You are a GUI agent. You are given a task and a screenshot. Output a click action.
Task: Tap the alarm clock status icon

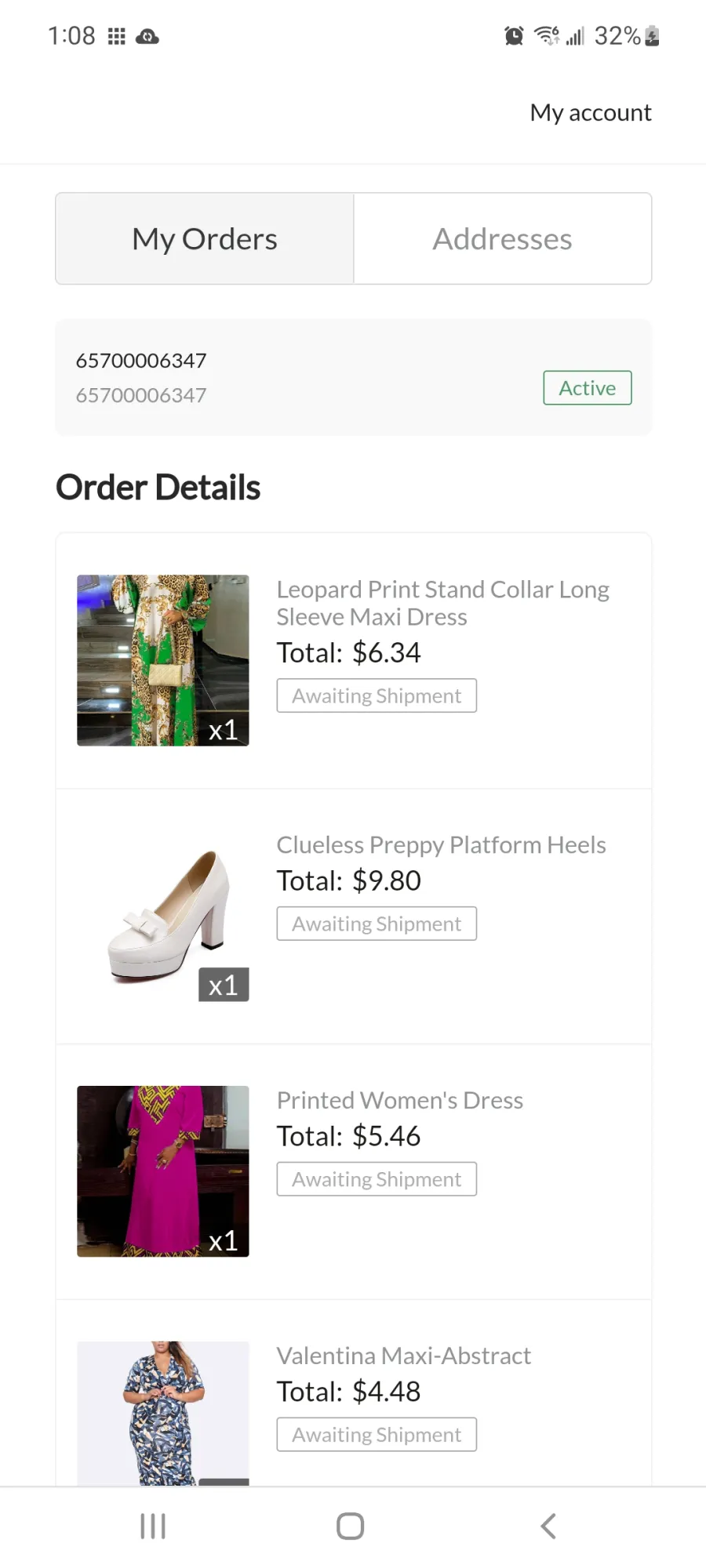514,35
